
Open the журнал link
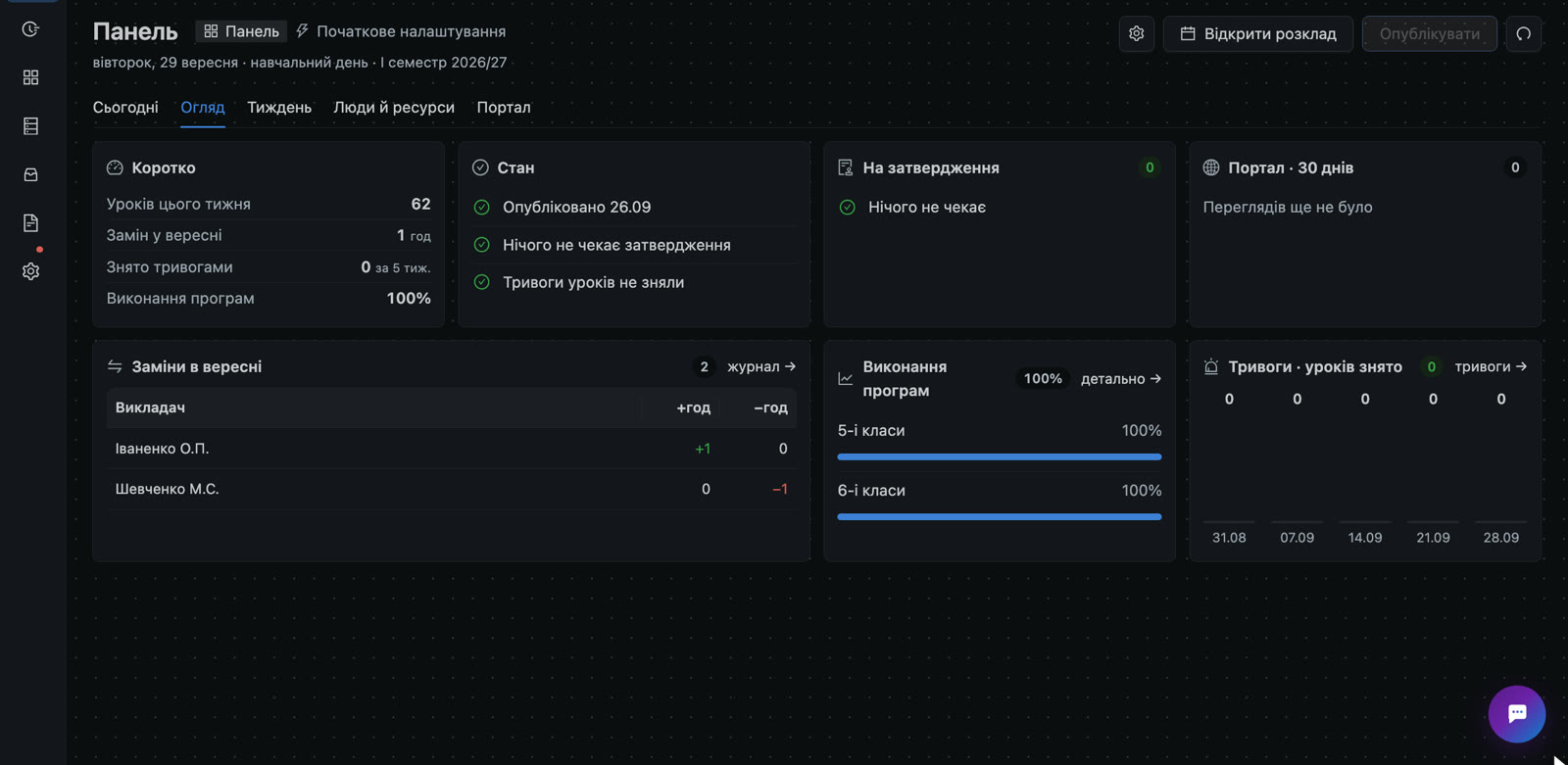pyautogui.click(x=761, y=366)
